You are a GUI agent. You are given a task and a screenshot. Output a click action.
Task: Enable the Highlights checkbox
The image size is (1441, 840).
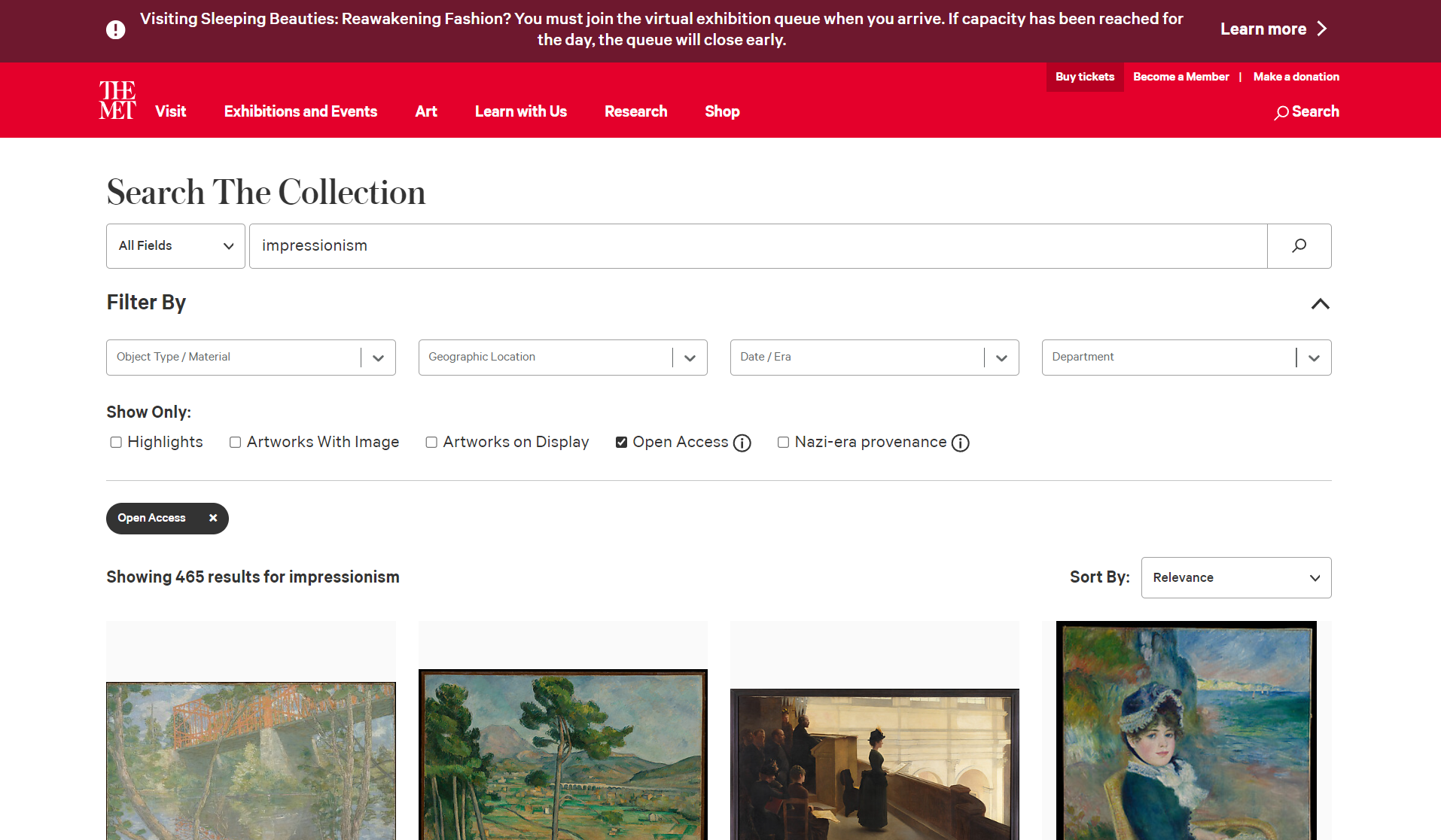click(x=116, y=442)
